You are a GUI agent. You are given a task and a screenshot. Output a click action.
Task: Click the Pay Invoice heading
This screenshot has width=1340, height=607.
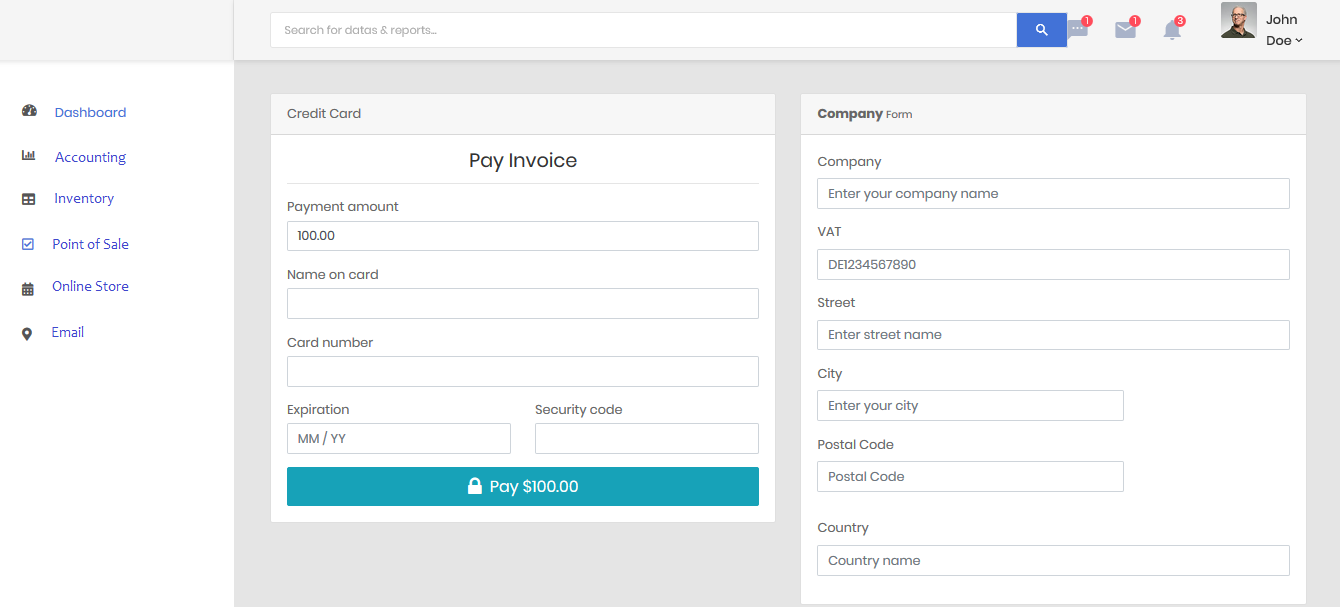(x=523, y=160)
